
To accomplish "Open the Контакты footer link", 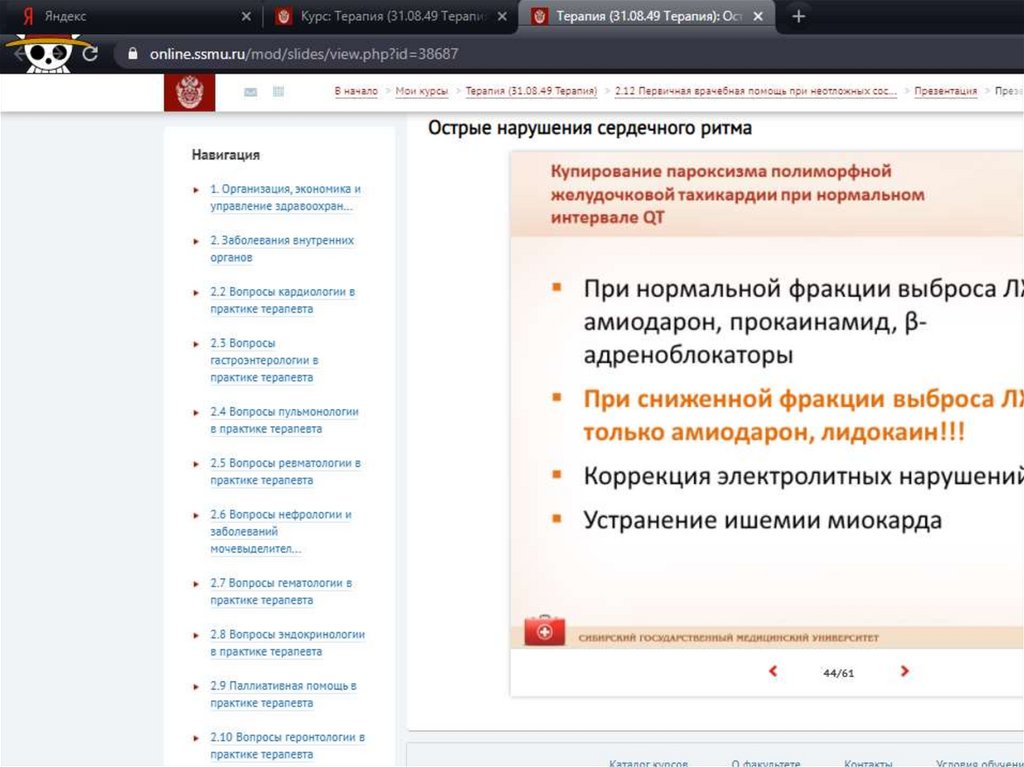I will (868, 762).
